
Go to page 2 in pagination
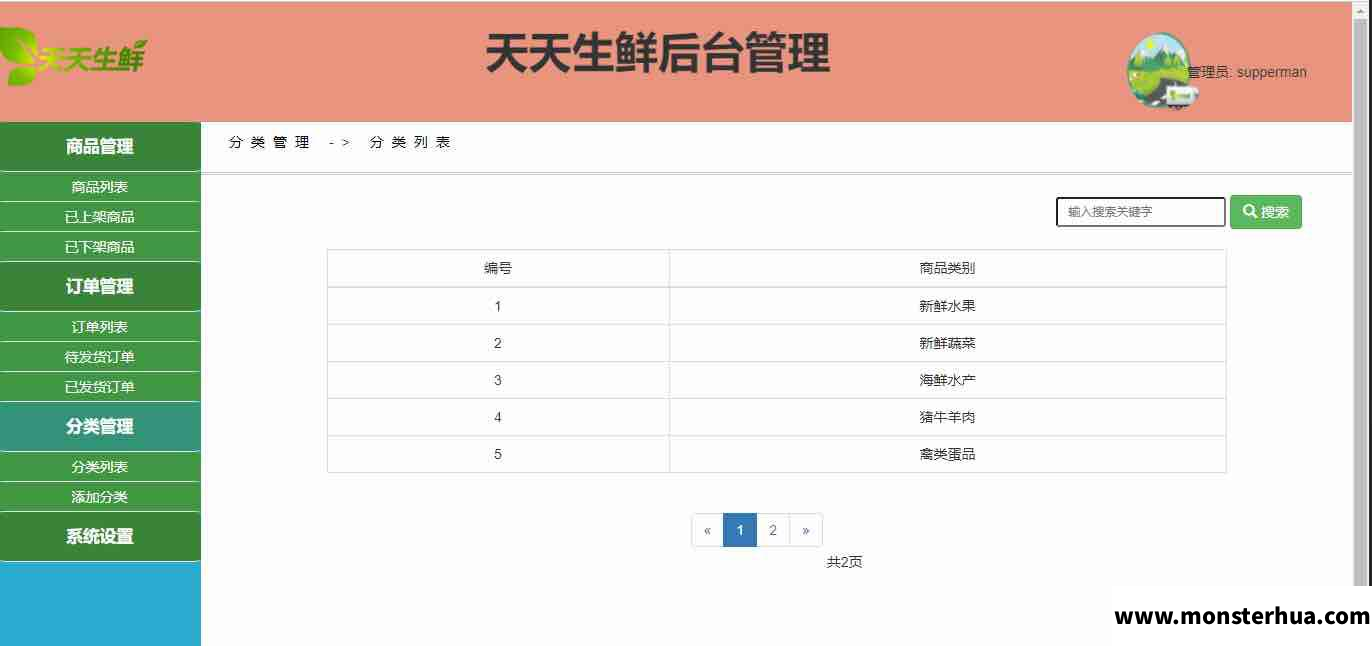coord(773,530)
